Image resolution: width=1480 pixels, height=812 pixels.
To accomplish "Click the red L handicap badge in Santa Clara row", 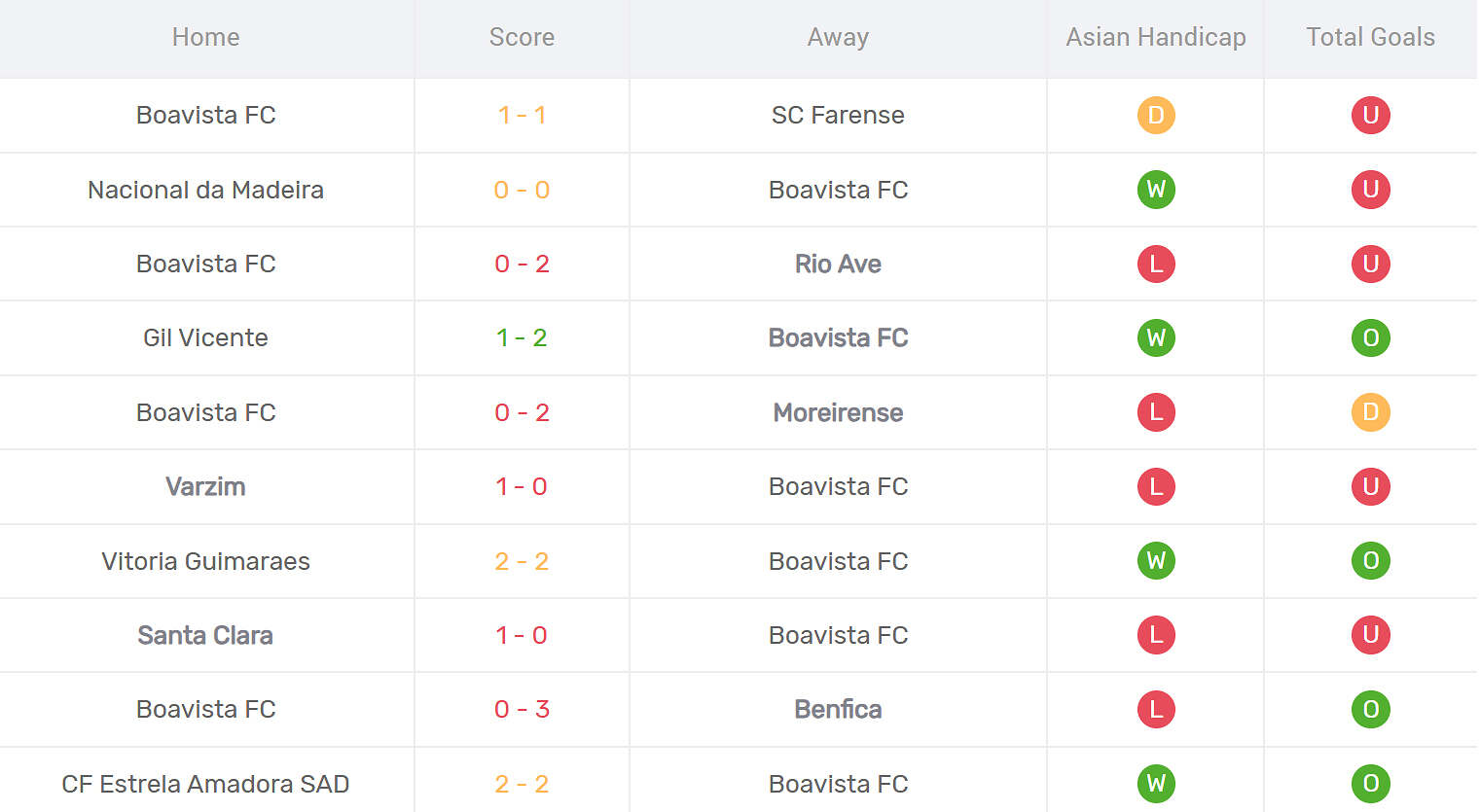I will pos(1156,635).
